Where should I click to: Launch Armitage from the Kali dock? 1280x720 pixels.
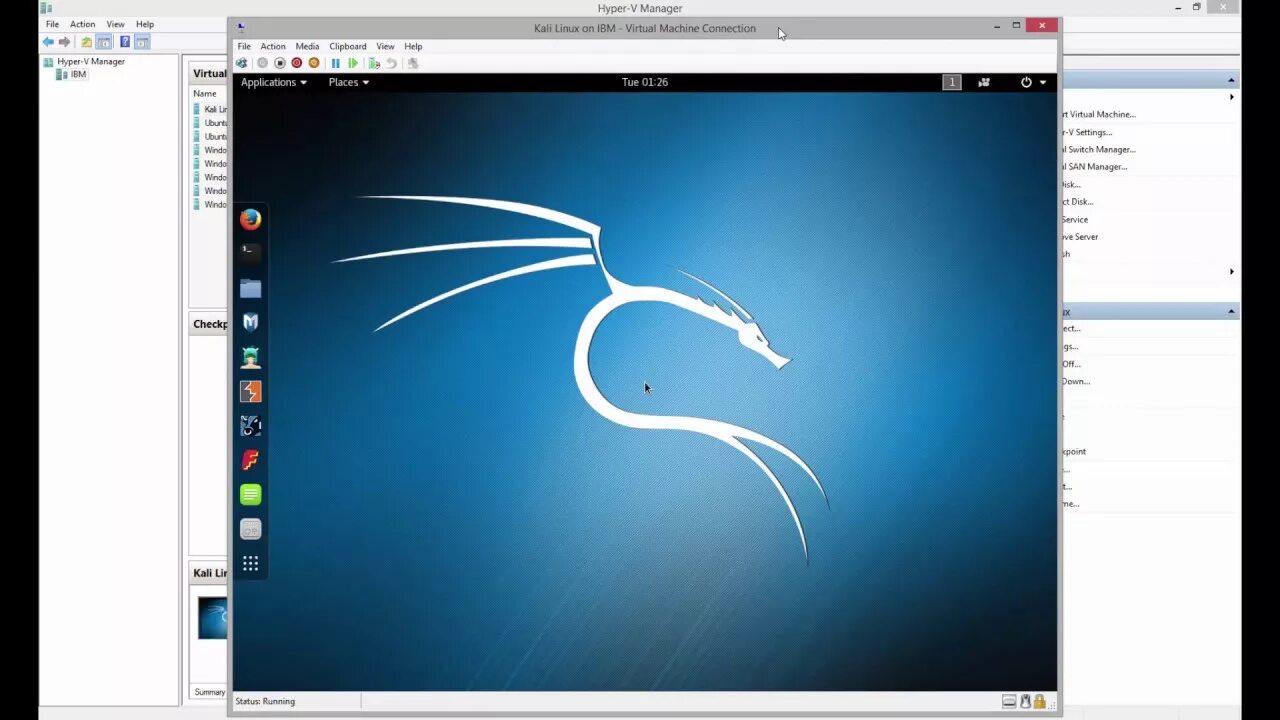[x=251, y=357]
